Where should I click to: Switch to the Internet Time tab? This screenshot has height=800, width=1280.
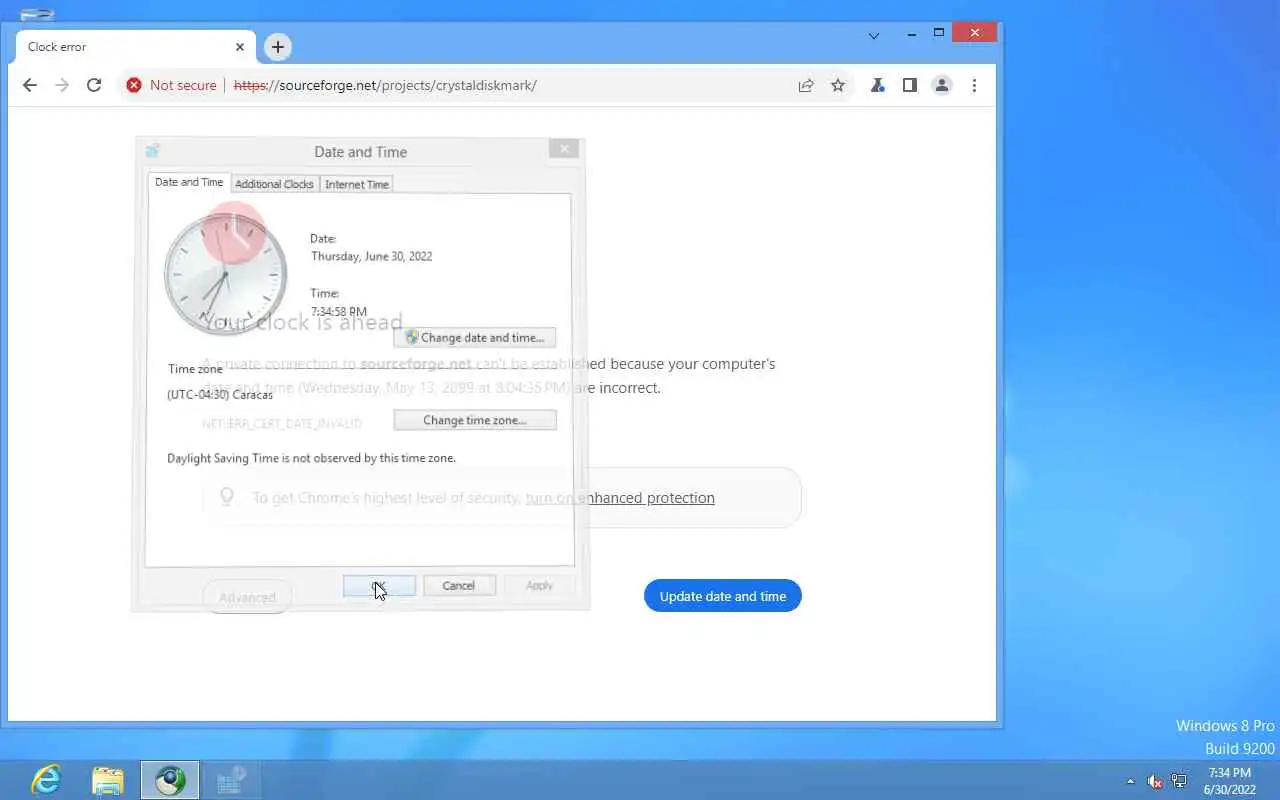pos(357,184)
